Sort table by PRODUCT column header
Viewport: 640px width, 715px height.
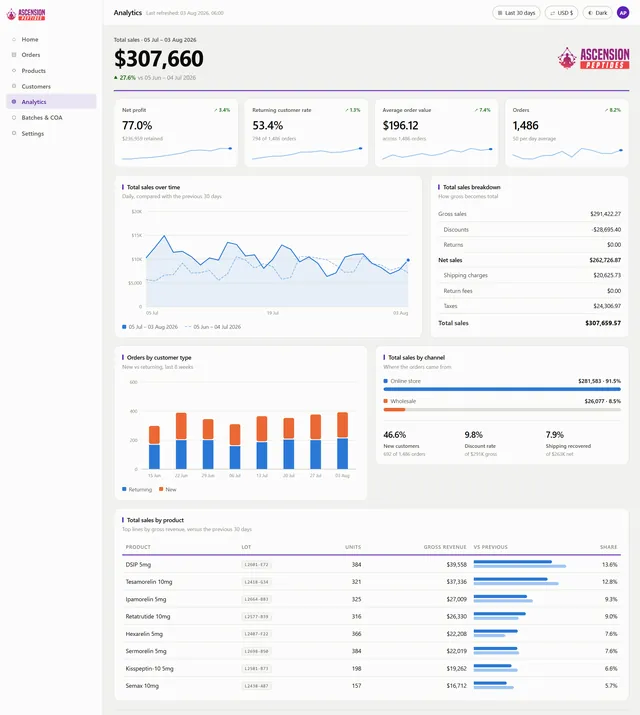click(x=138, y=547)
